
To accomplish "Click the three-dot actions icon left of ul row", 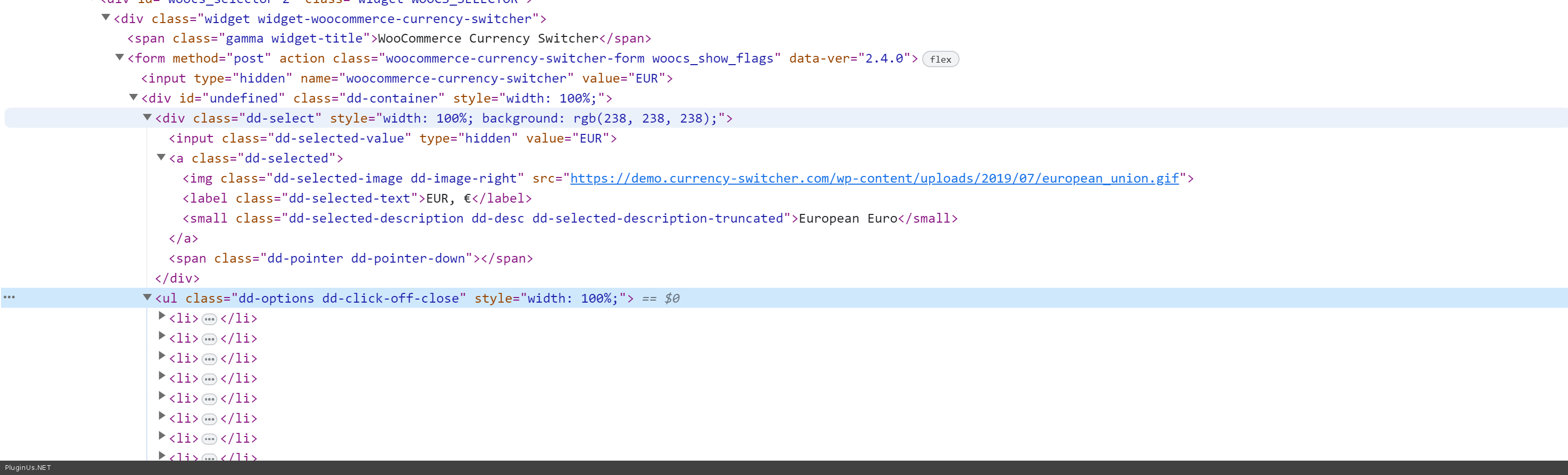I will coord(9,297).
